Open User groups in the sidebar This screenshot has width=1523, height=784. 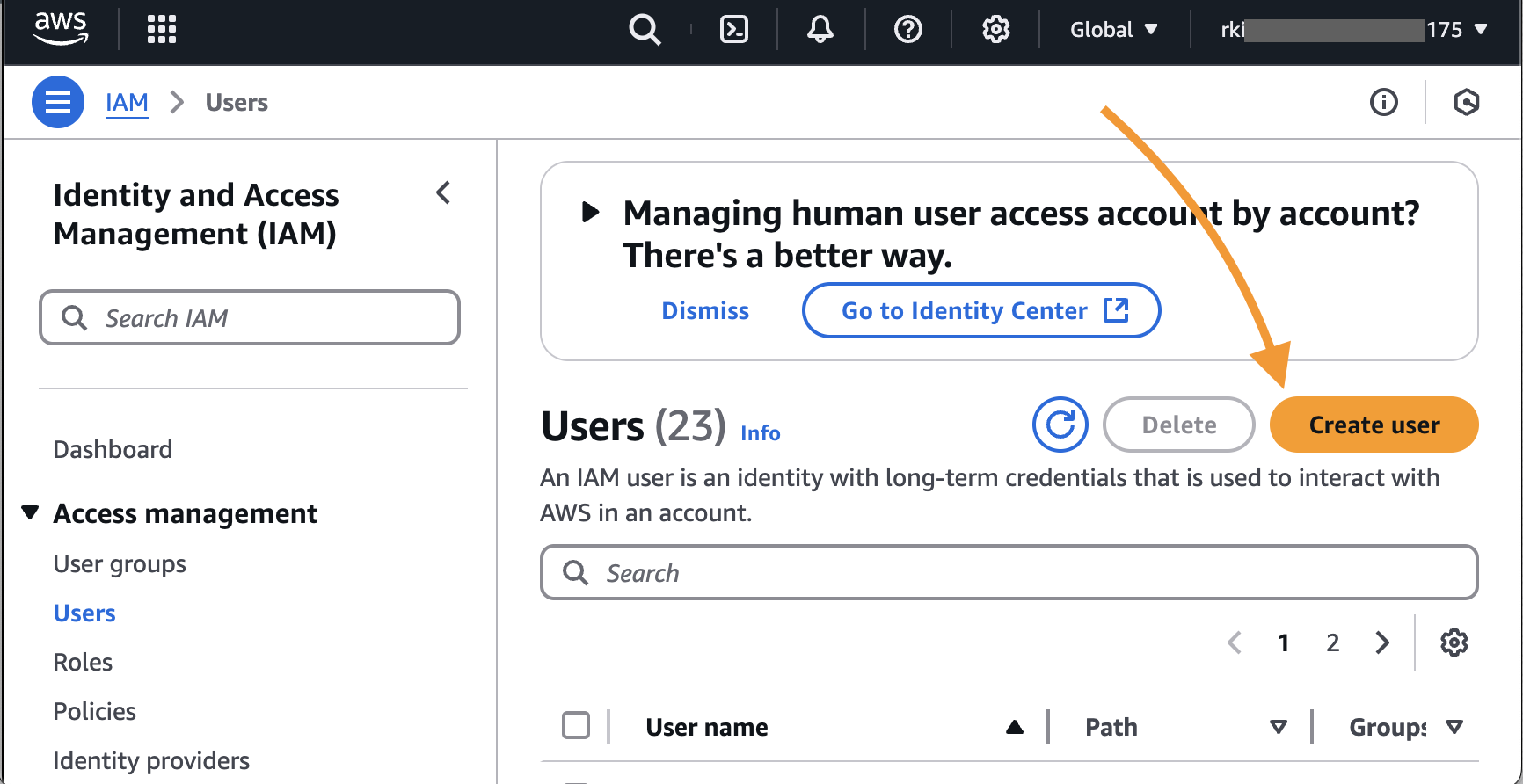[x=120, y=563]
